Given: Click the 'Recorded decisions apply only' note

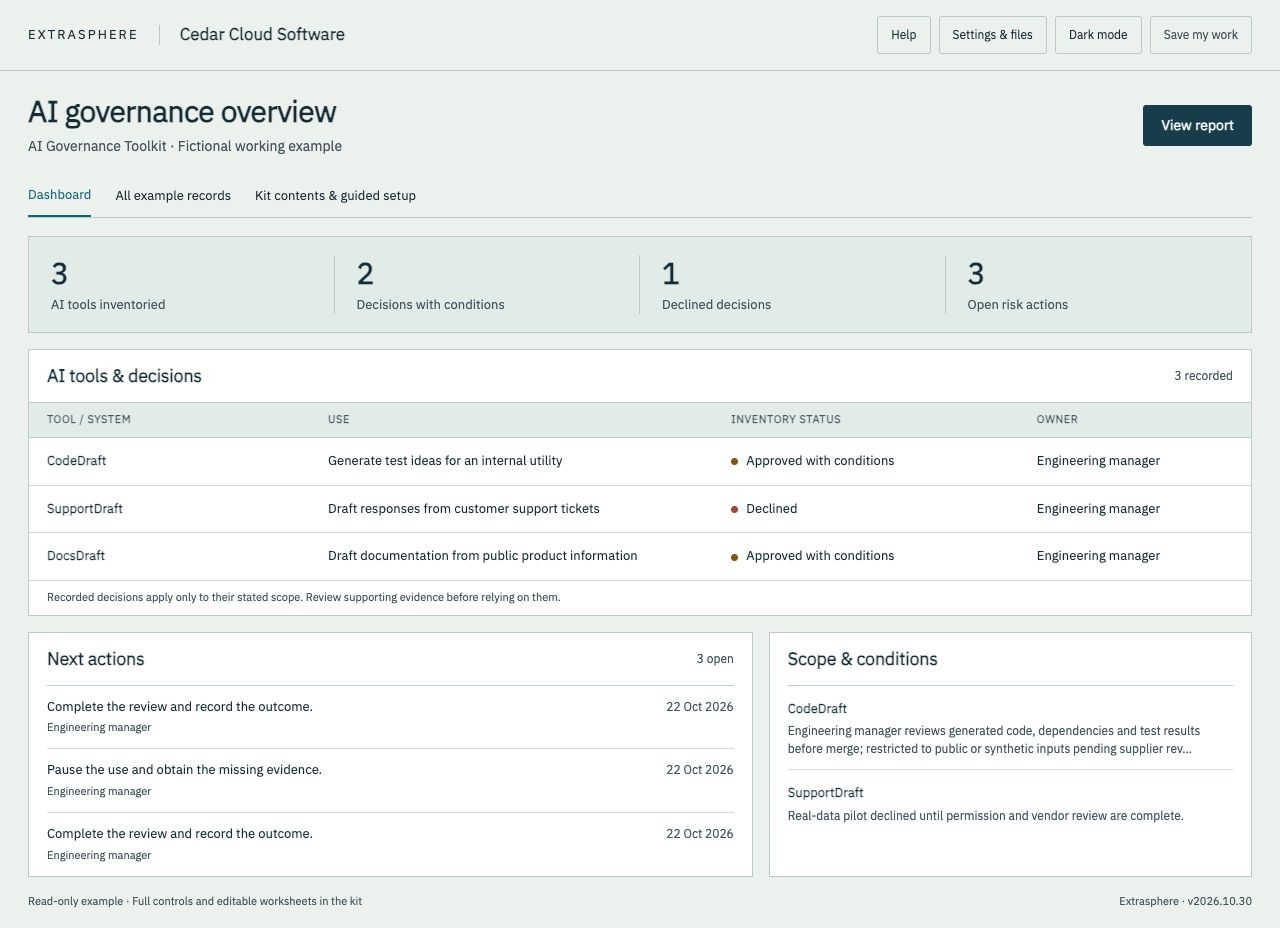Looking at the screenshot, I should 303,598.
